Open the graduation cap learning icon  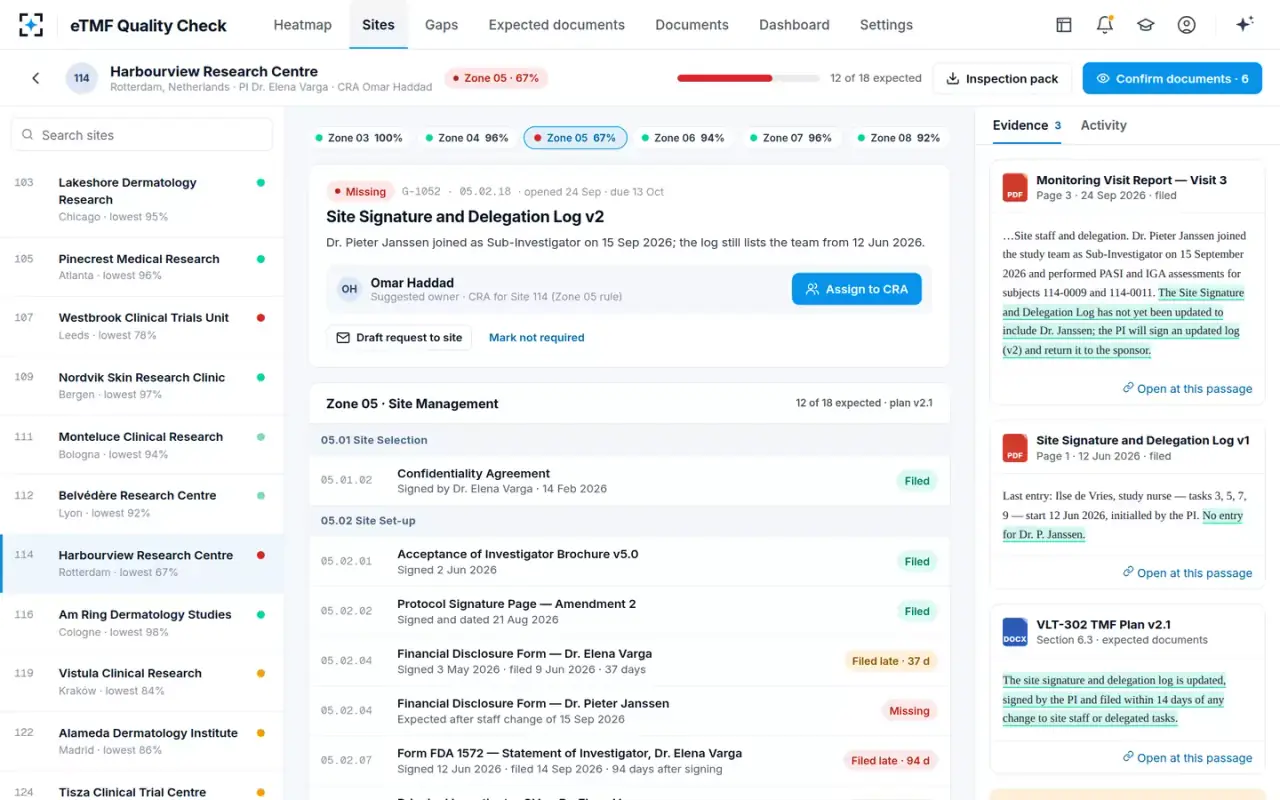click(1146, 25)
